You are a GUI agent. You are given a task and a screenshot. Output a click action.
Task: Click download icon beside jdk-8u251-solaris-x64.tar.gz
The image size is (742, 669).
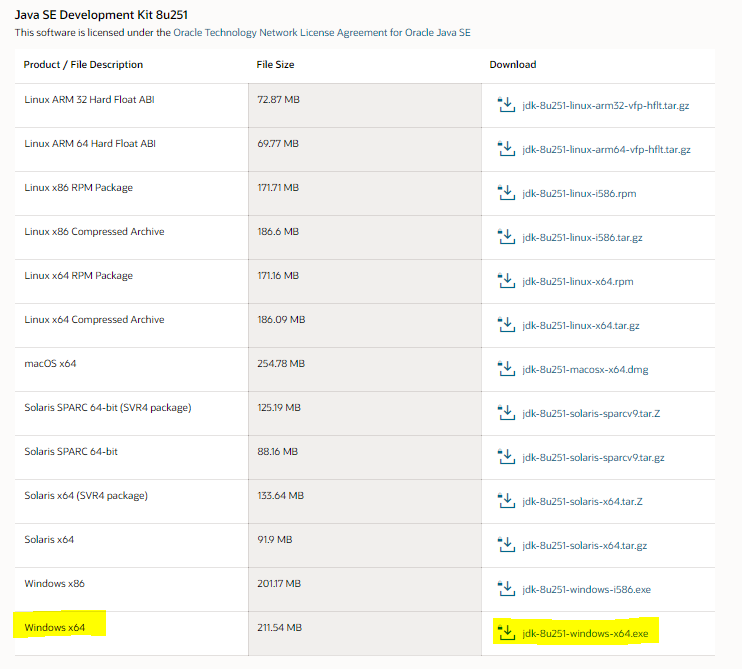coord(506,545)
